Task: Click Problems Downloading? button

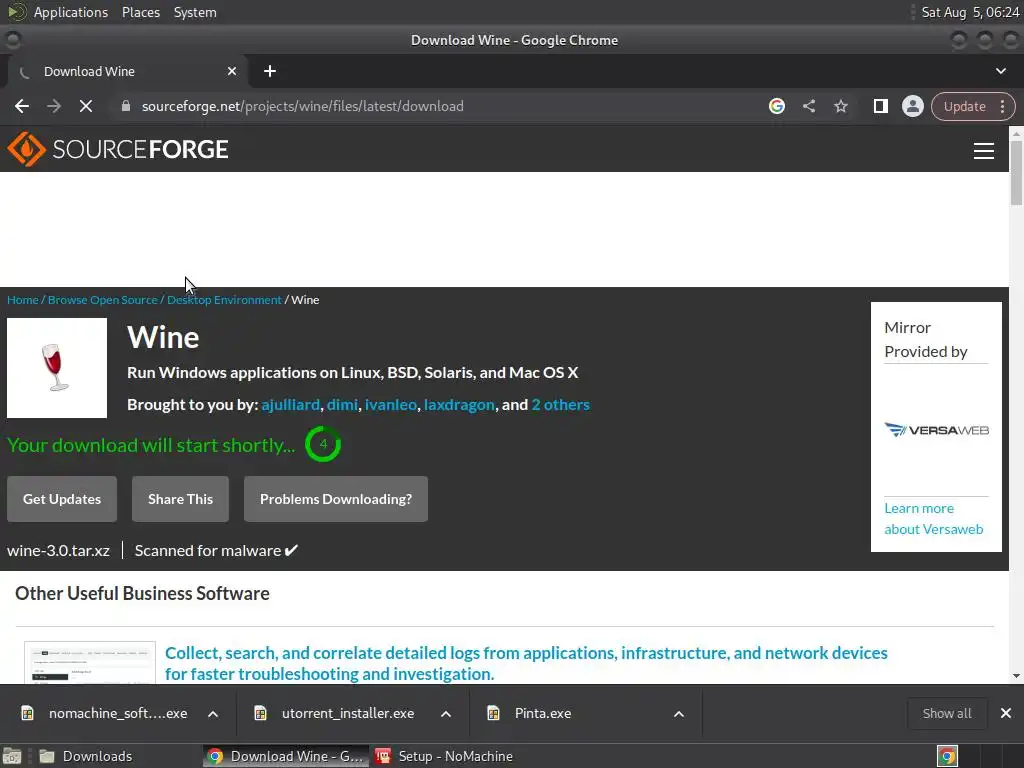Action: point(336,499)
